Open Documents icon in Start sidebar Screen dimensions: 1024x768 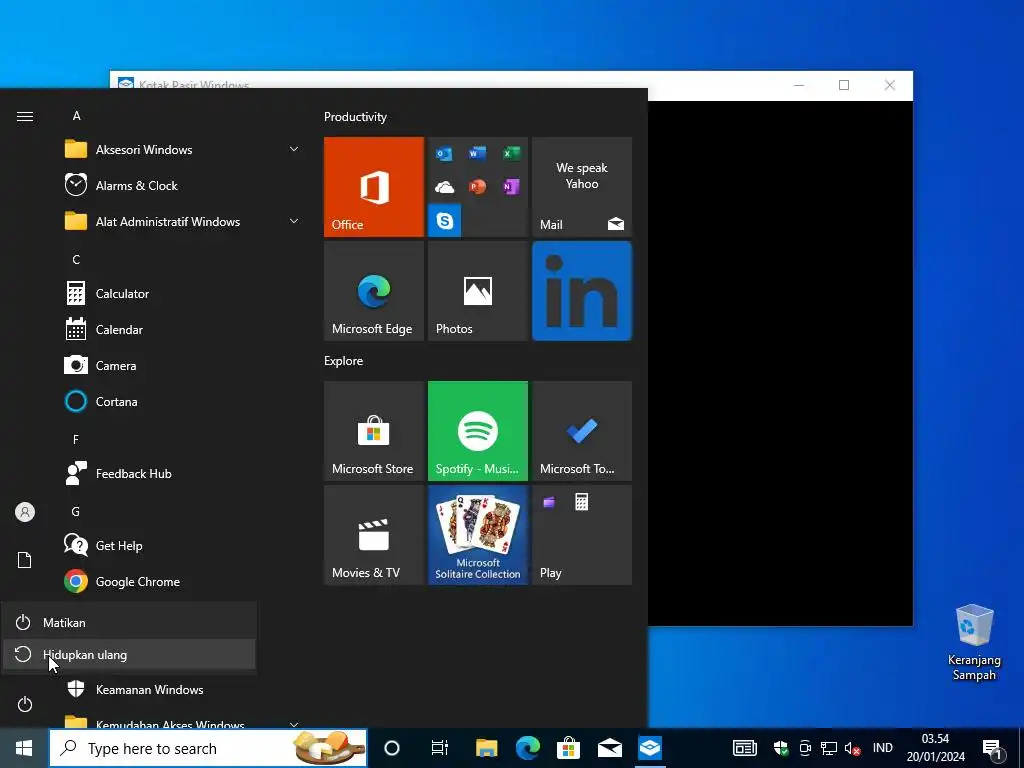click(25, 560)
